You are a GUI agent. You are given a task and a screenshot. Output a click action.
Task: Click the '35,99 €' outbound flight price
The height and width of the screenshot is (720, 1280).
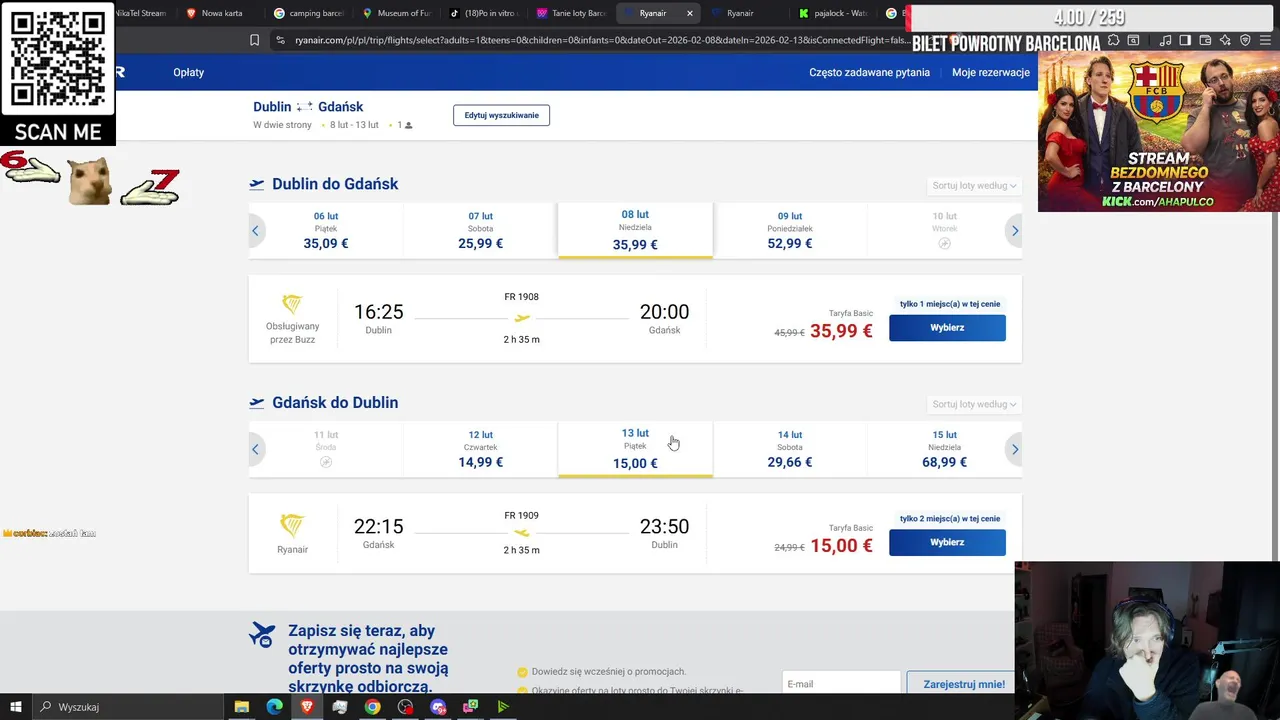pos(841,331)
